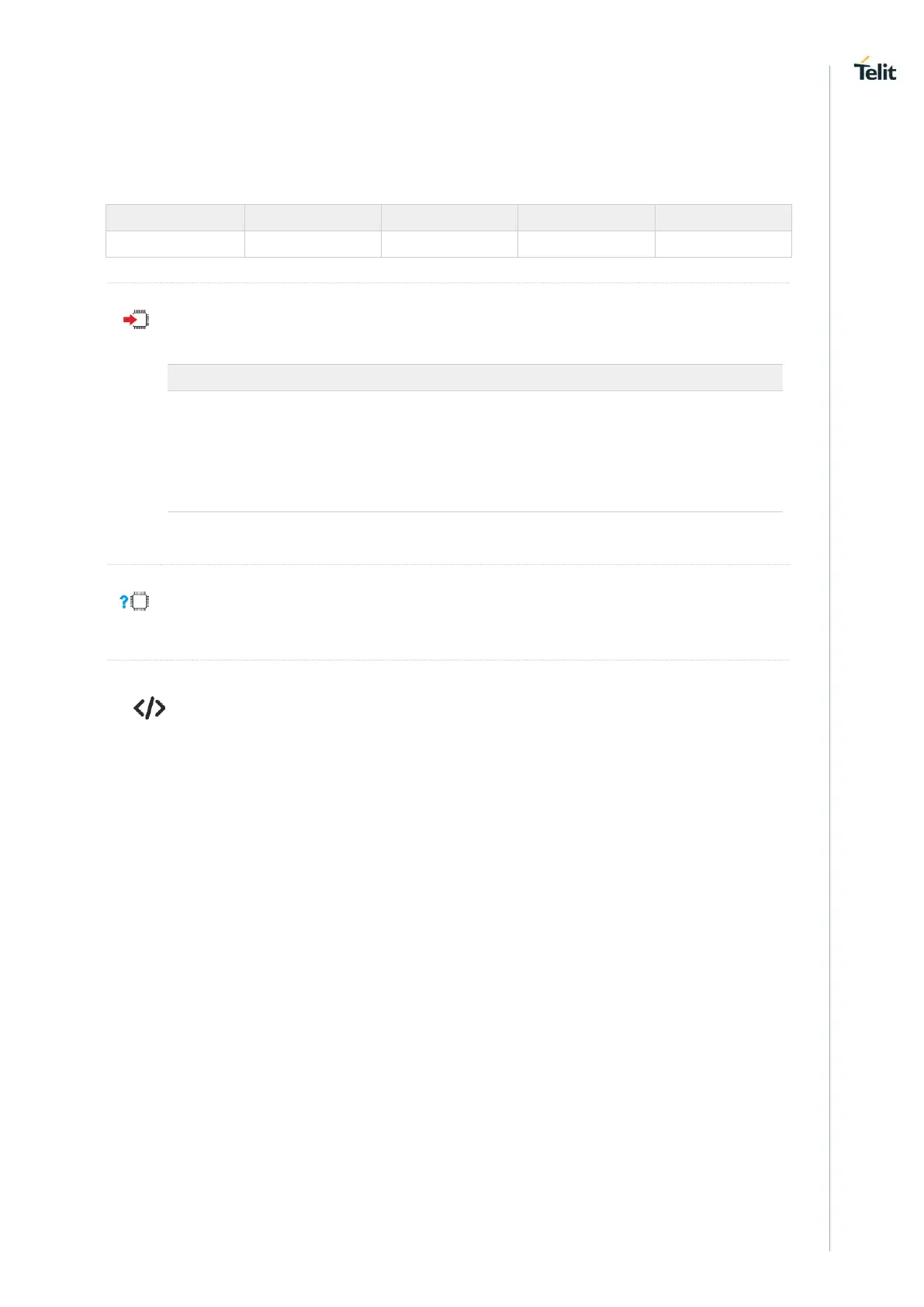The width and height of the screenshot is (924, 1307).
Task: Click the dotted separator line above question mark icon
Action: [448, 564]
